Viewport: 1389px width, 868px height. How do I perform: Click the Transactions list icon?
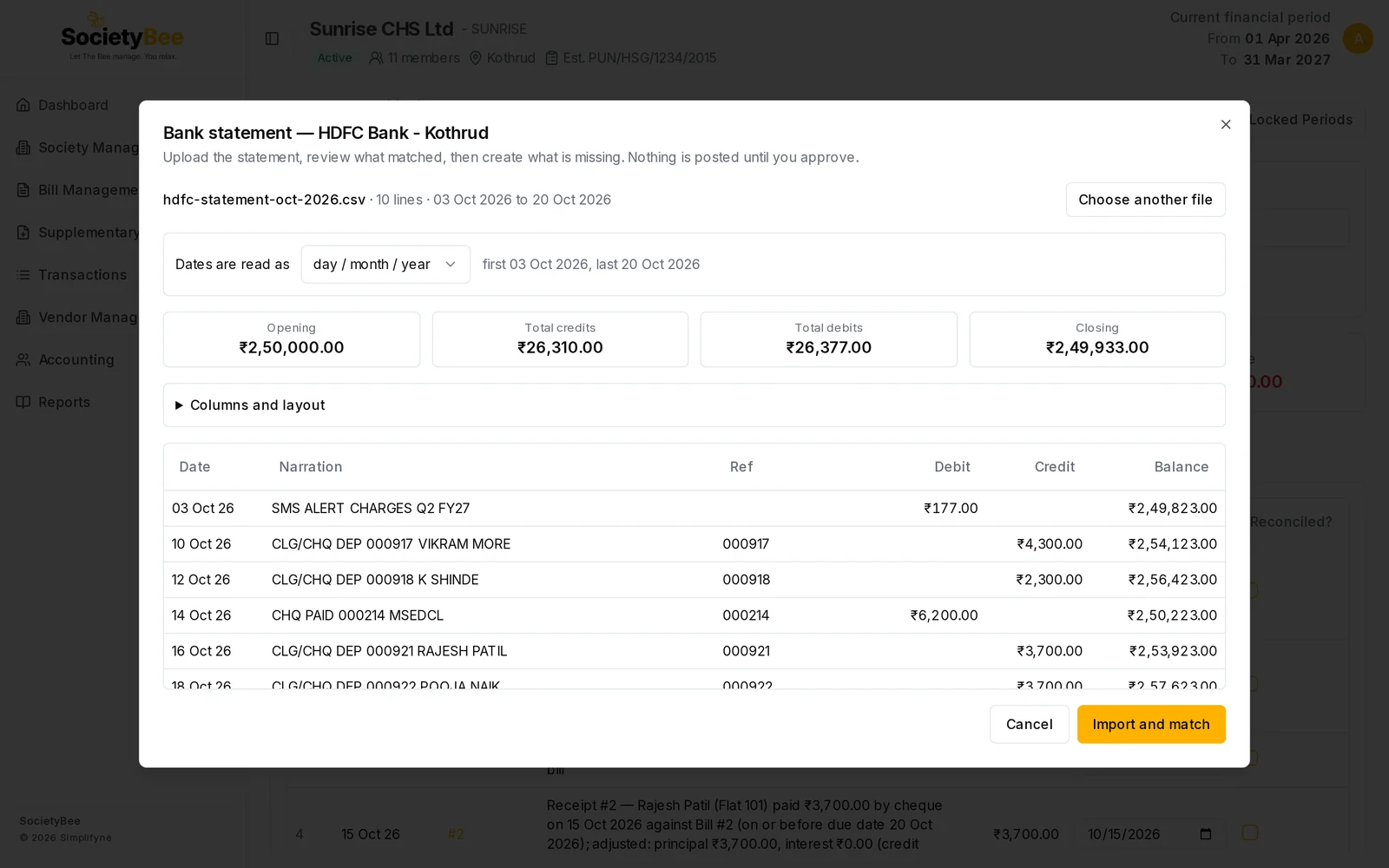coord(23,275)
